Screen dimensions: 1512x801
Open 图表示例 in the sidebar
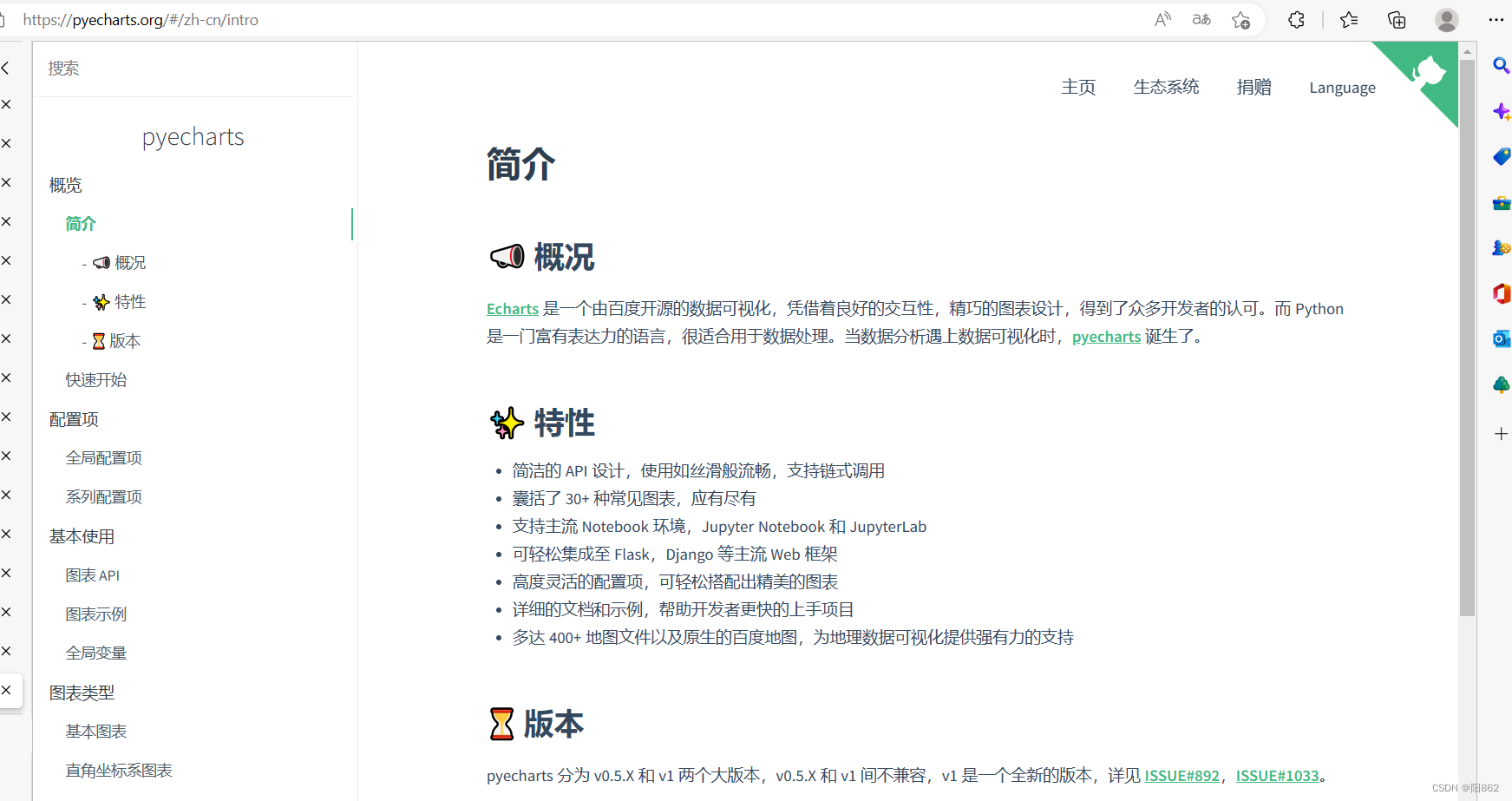[96, 614]
